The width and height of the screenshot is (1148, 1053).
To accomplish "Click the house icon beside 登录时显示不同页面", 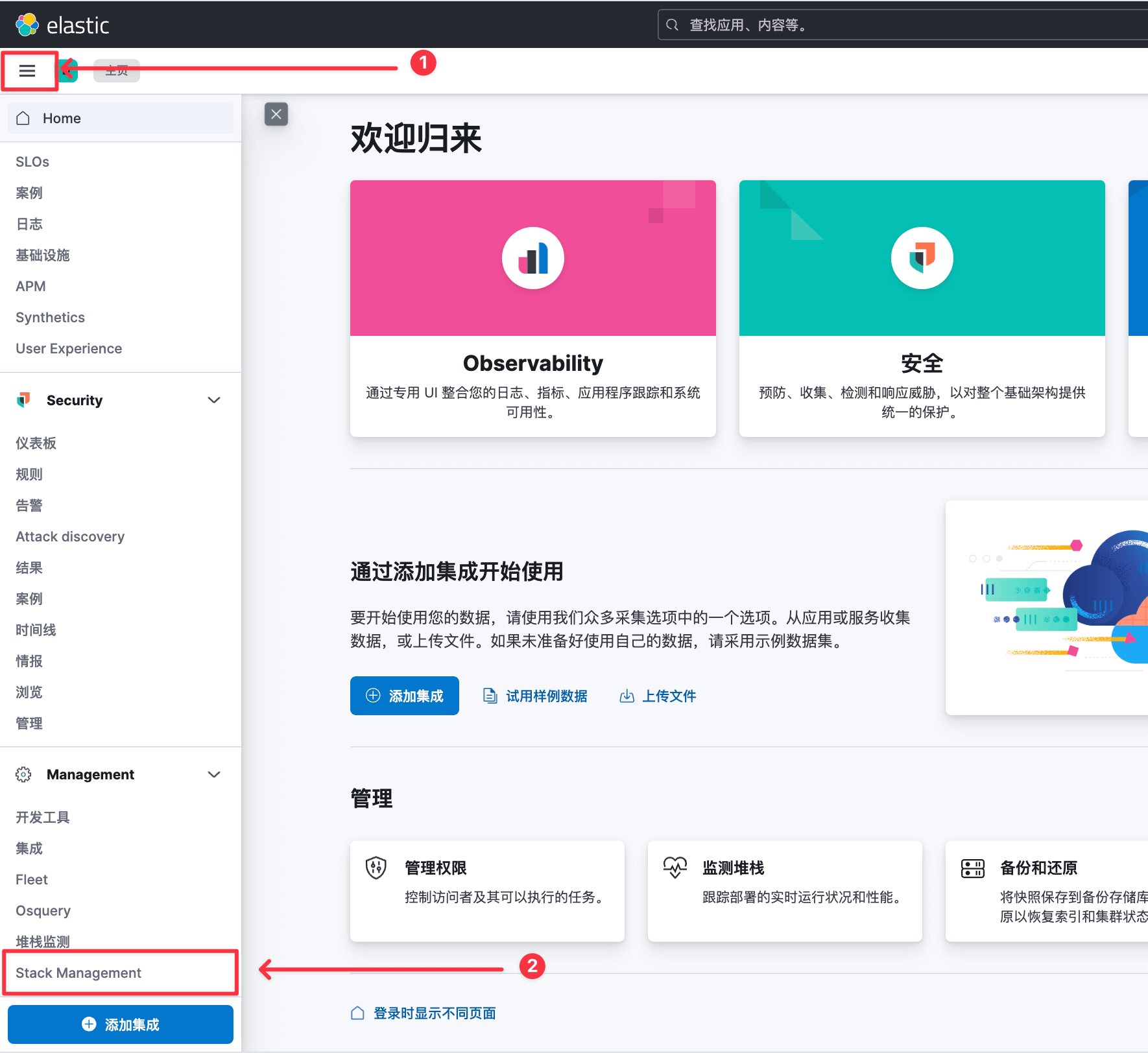I will tap(357, 1013).
